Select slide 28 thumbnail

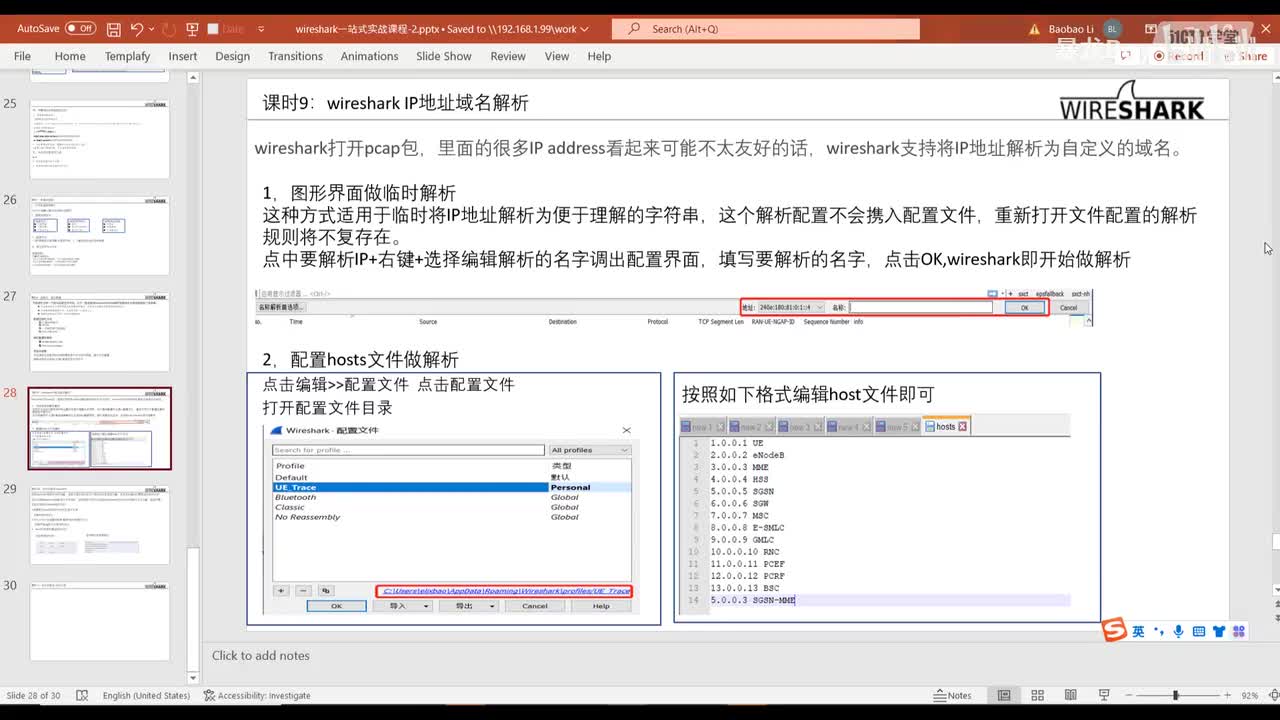[x=100, y=428]
